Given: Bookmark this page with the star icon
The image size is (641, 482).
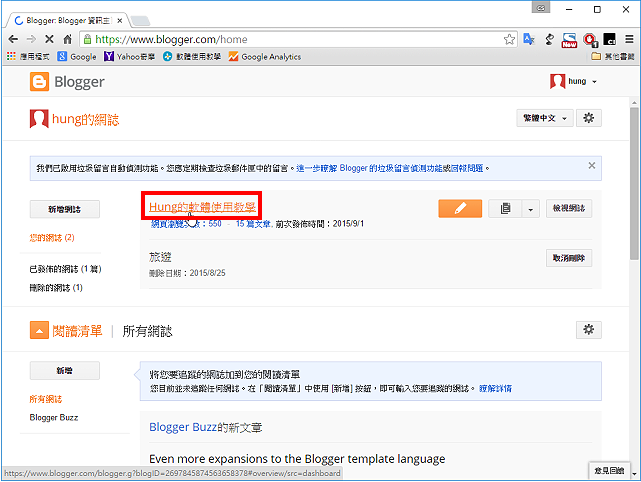Looking at the screenshot, I should (509, 39).
